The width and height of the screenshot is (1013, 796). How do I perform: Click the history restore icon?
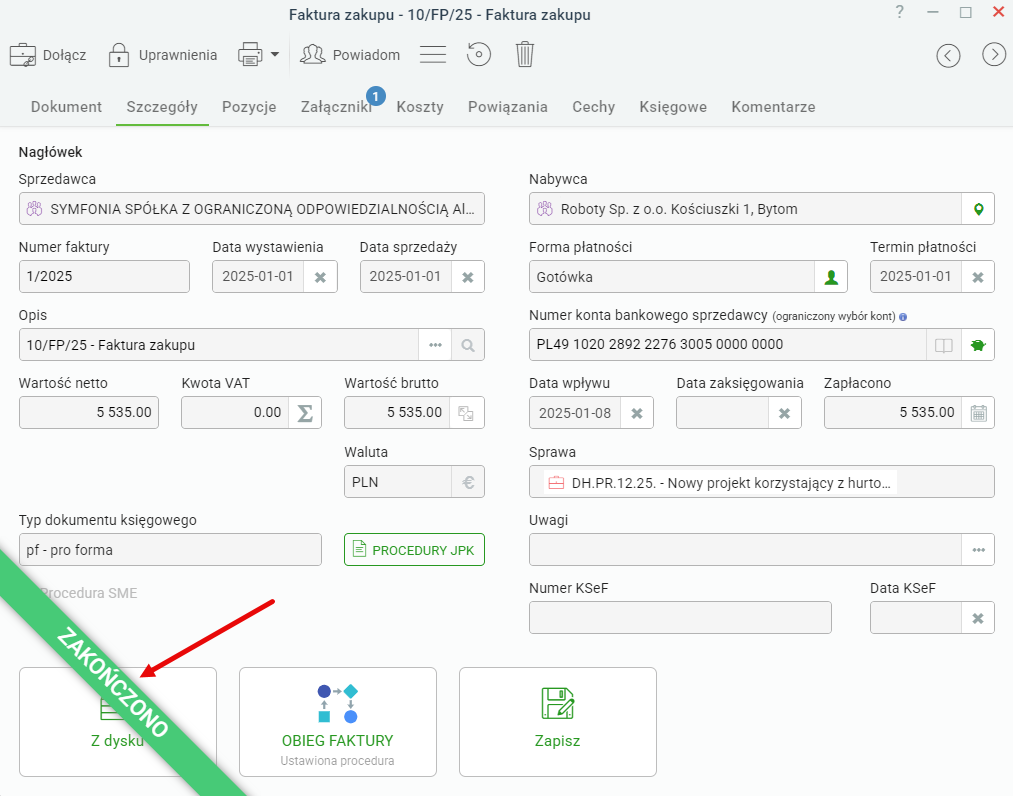click(479, 54)
